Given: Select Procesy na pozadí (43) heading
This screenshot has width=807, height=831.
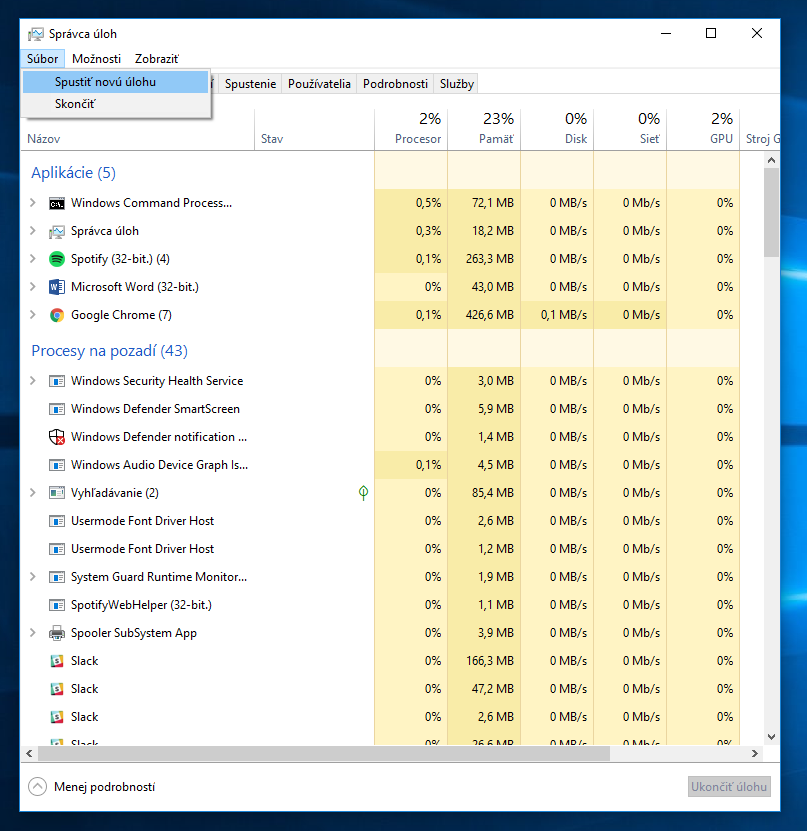Looking at the screenshot, I should point(110,351).
